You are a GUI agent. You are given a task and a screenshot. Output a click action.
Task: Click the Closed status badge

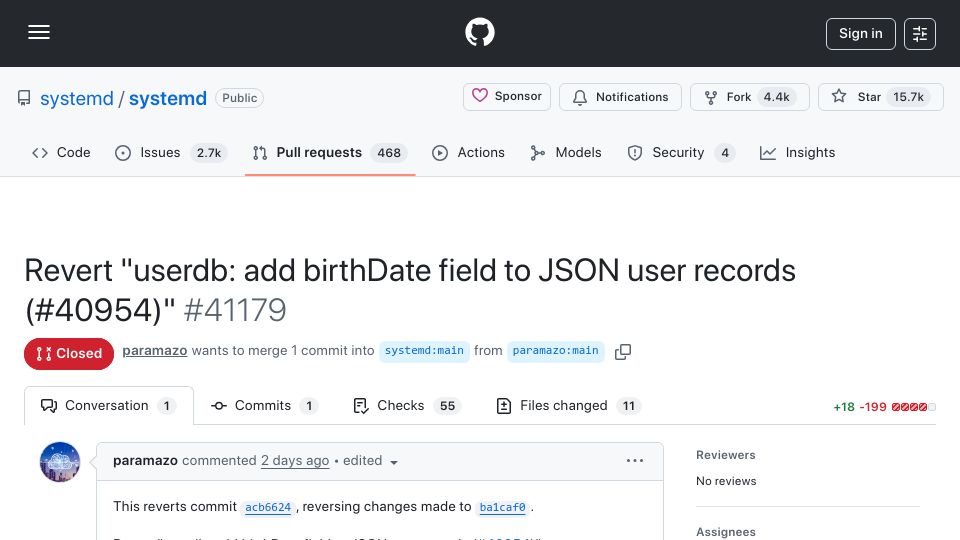[69, 354]
